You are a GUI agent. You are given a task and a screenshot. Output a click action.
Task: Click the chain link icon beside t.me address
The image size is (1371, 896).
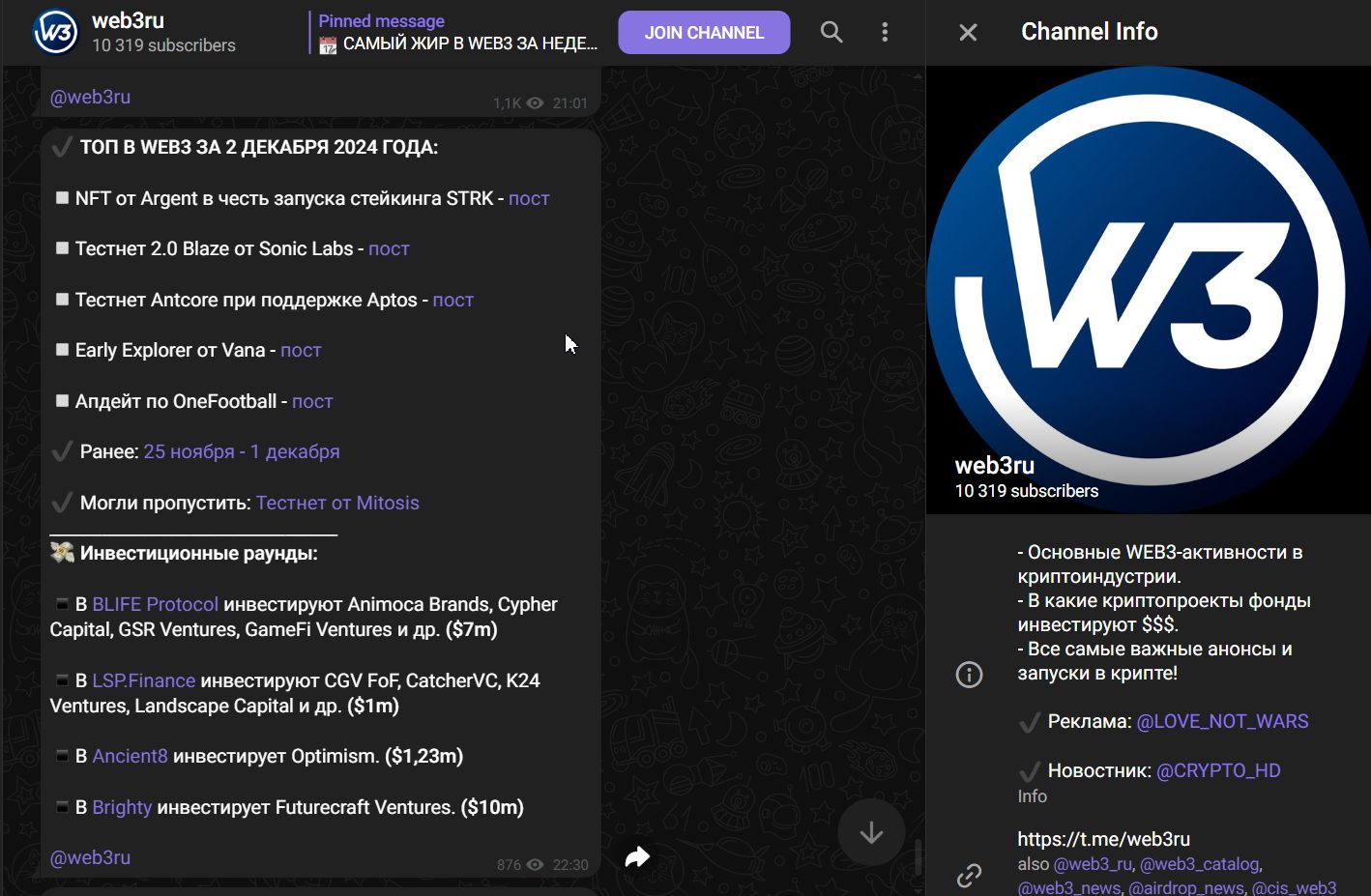click(x=969, y=876)
